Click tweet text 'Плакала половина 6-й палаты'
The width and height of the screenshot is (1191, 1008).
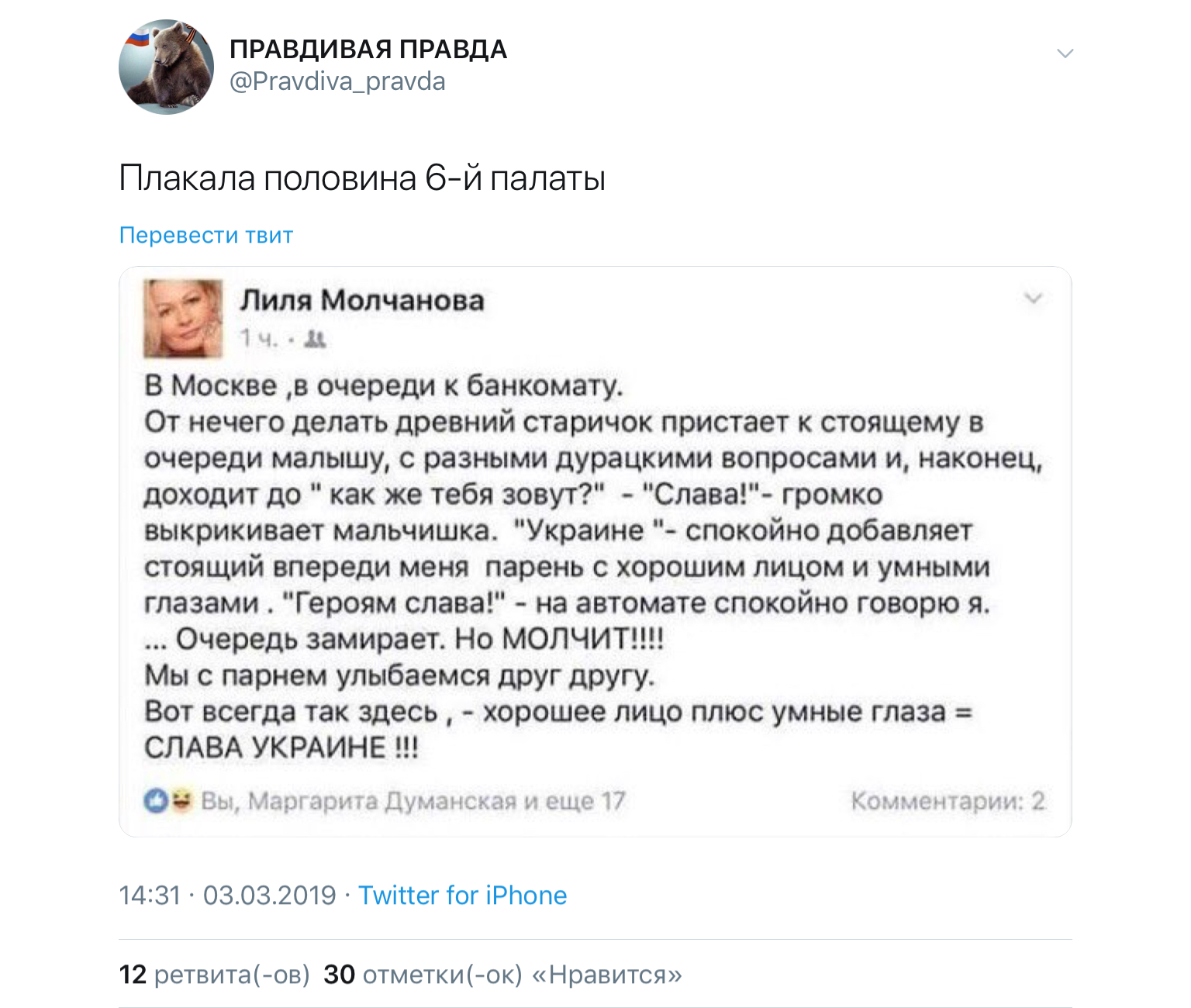pos(362,178)
